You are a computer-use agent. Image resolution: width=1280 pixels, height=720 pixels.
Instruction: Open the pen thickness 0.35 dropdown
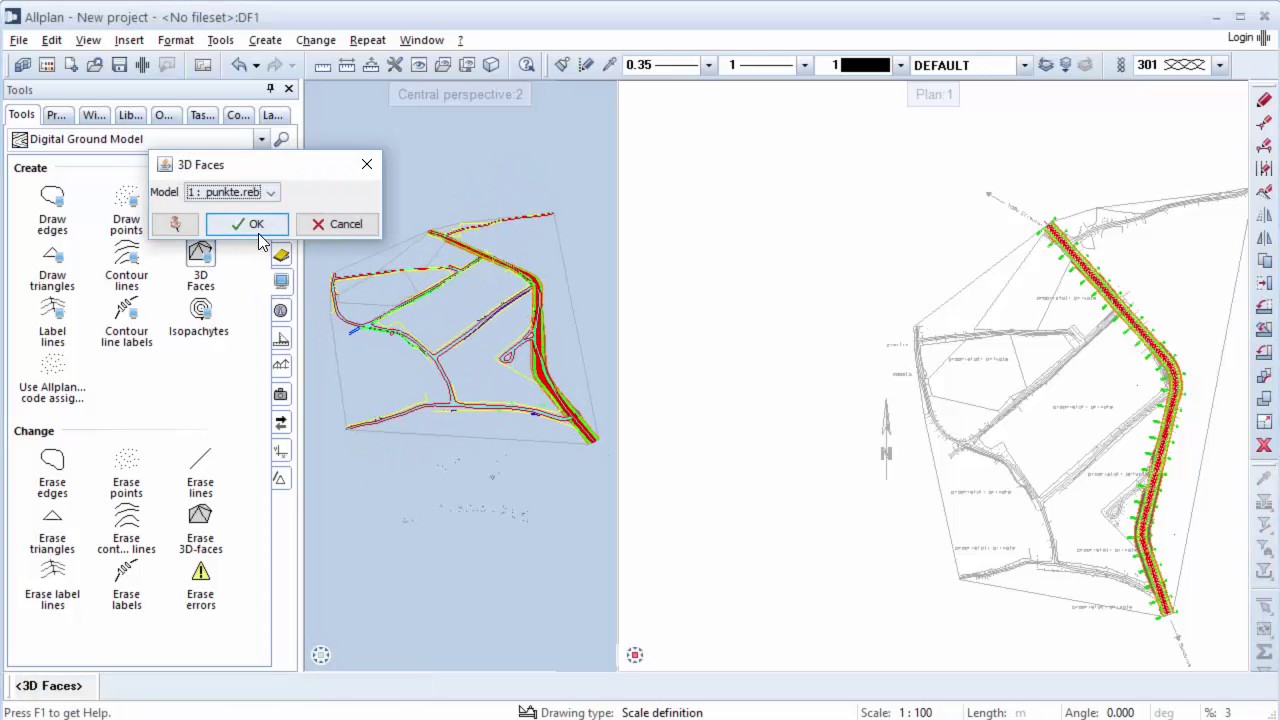pyautogui.click(x=709, y=65)
